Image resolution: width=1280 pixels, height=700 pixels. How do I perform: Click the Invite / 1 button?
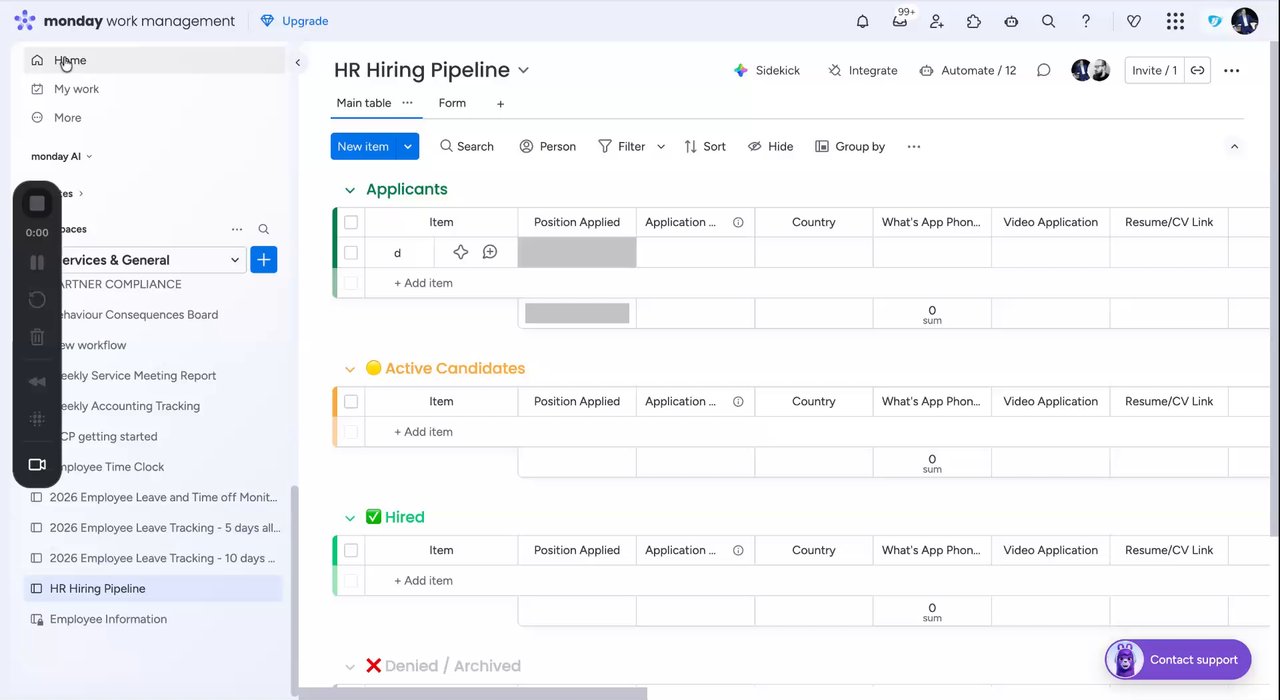point(1154,70)
